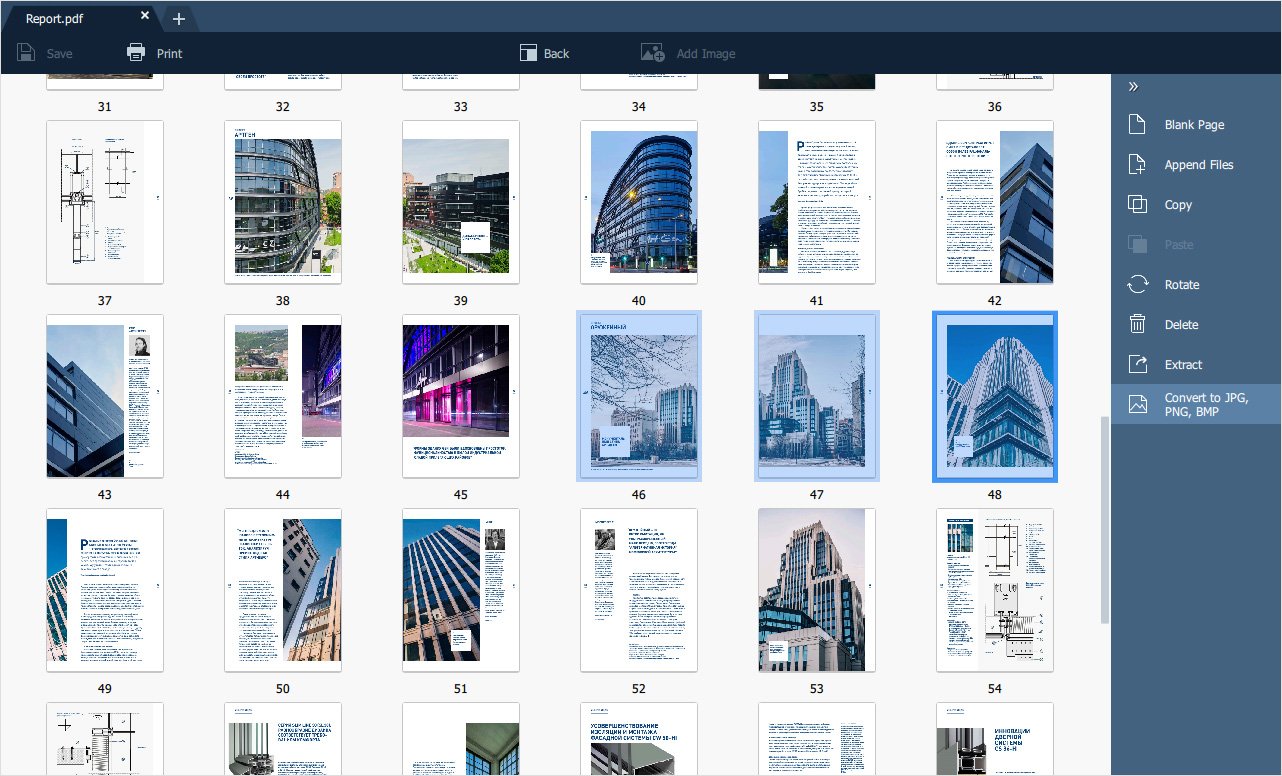Select page 44 thumbnail
This screenshot has width=1282, height=776.
[283, 396]
